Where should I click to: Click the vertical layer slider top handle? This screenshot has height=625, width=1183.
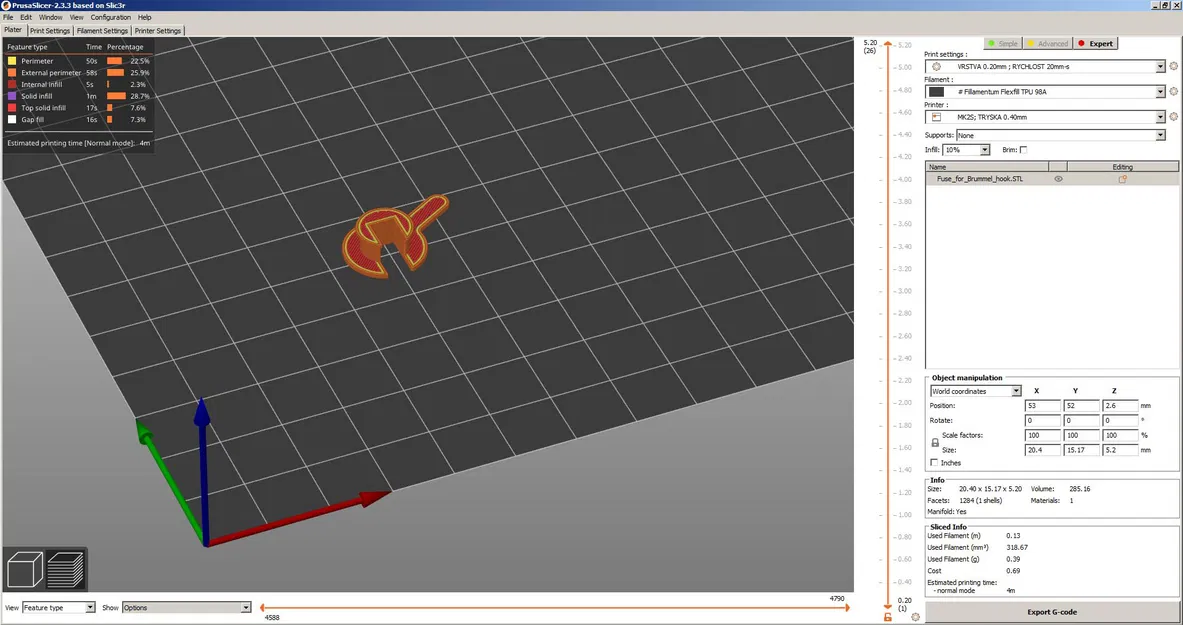[888, 45]
